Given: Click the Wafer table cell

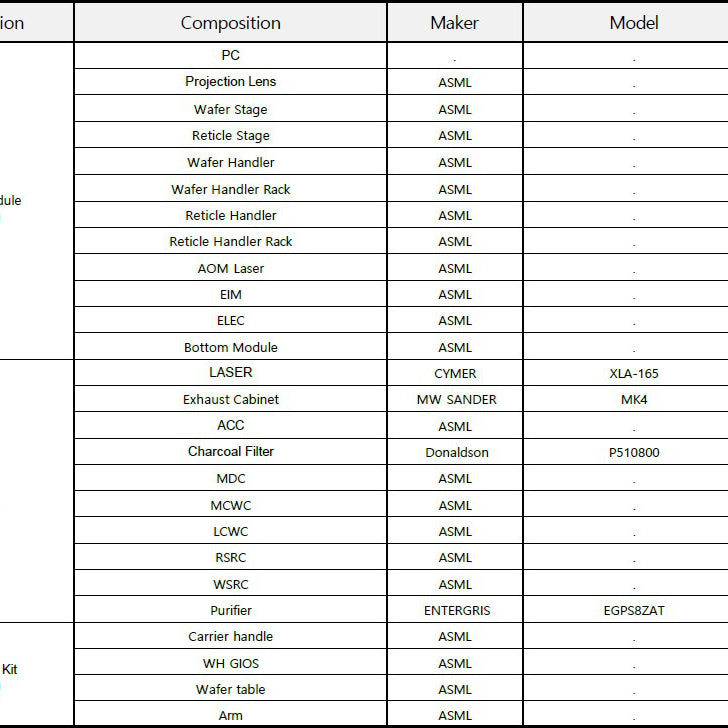Looking at the screenshot, I should pos(230,689).
